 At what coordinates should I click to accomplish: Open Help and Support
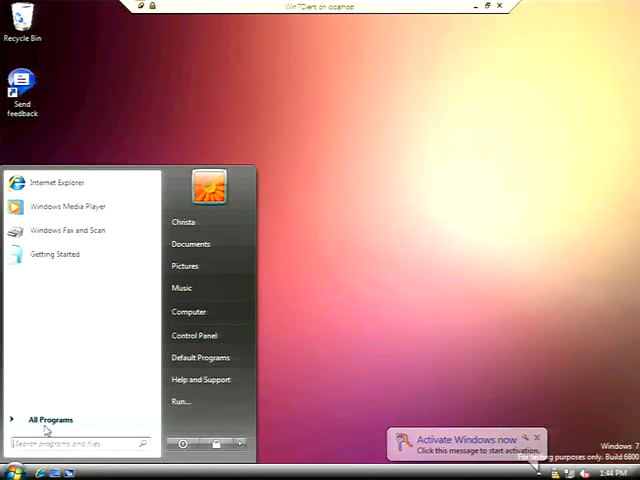coord(200,380)
